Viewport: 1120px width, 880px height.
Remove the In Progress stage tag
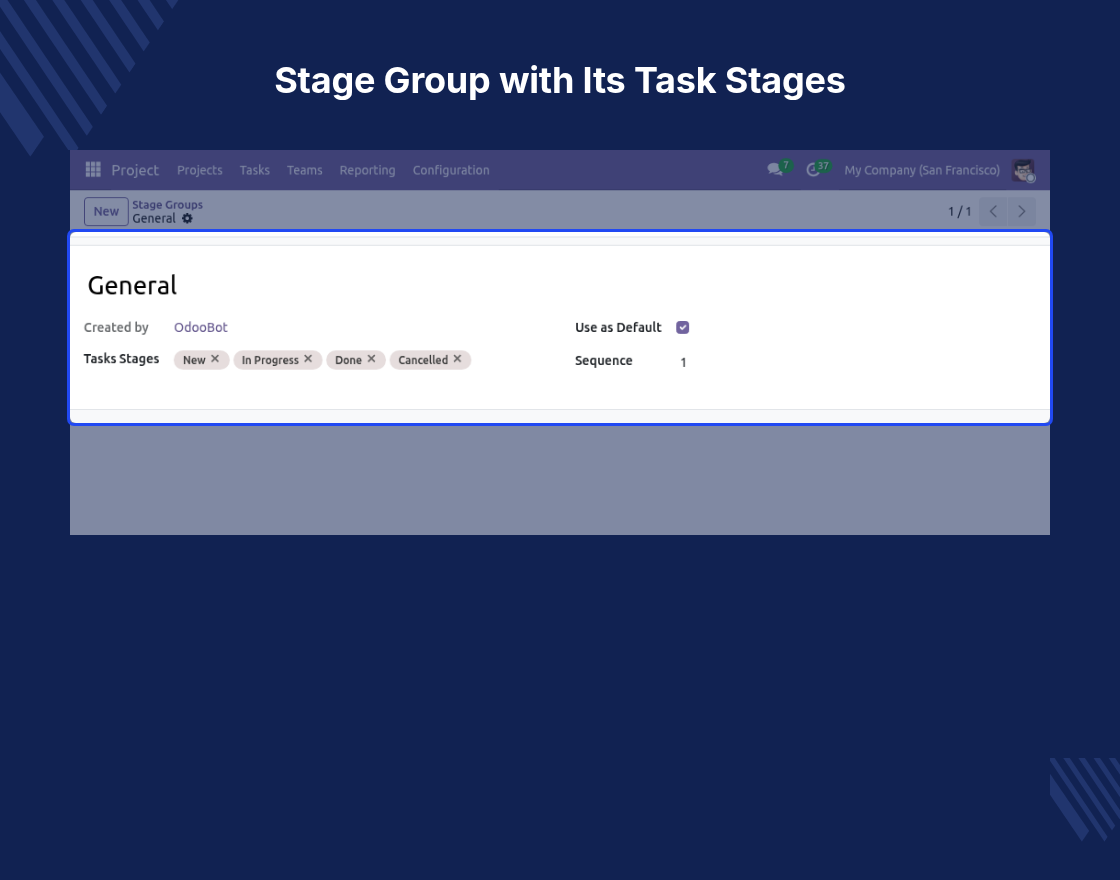[x=308, y=359]
